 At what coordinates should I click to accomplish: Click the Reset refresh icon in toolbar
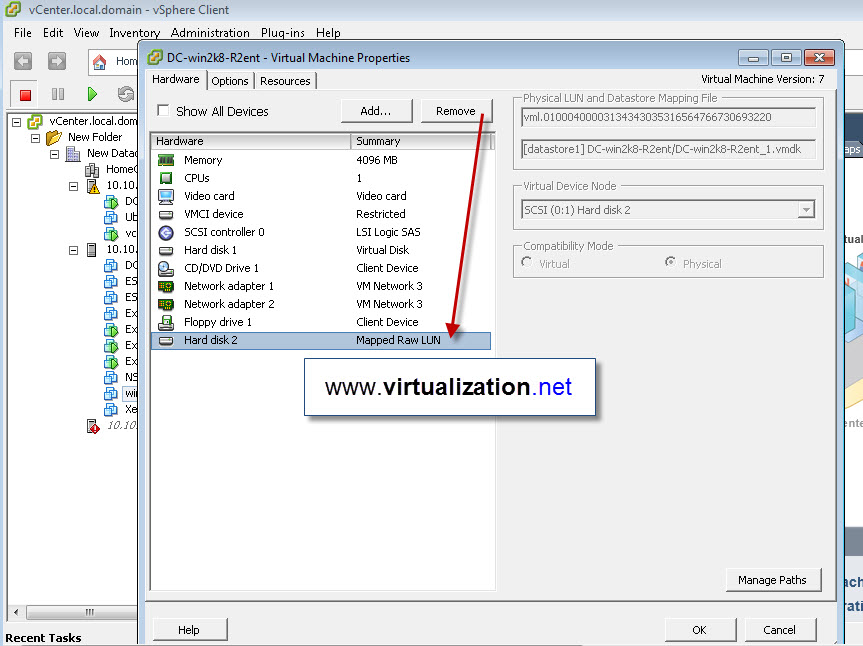click(x=126, y=94)
